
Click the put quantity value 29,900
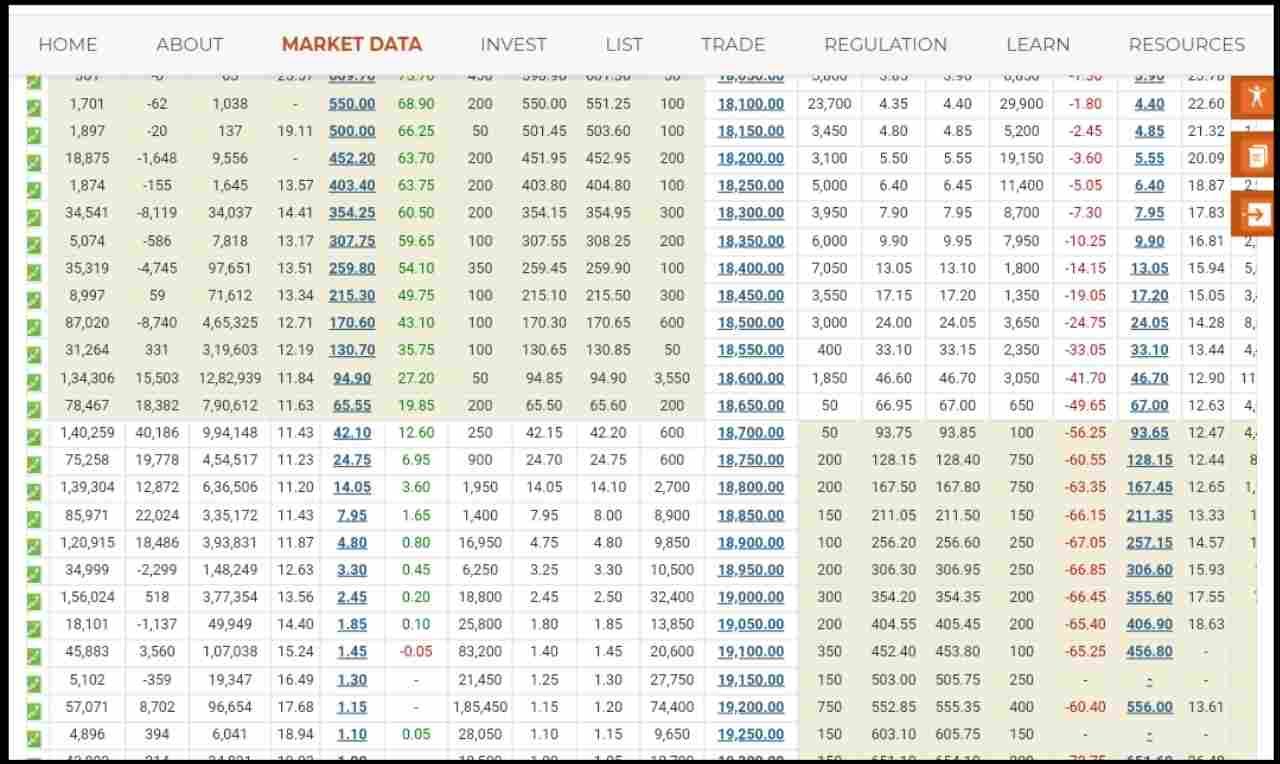(1021, 104)
